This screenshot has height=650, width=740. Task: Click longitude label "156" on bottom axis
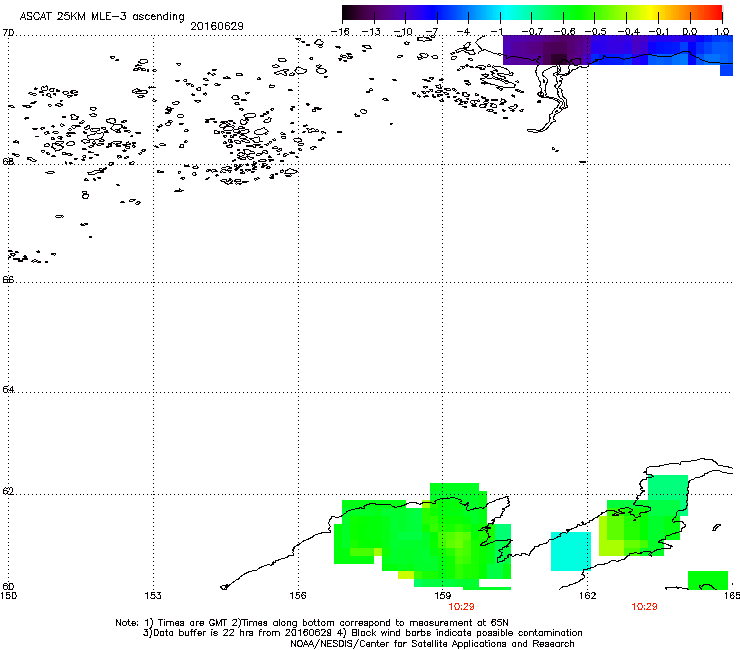click(298, 595)
